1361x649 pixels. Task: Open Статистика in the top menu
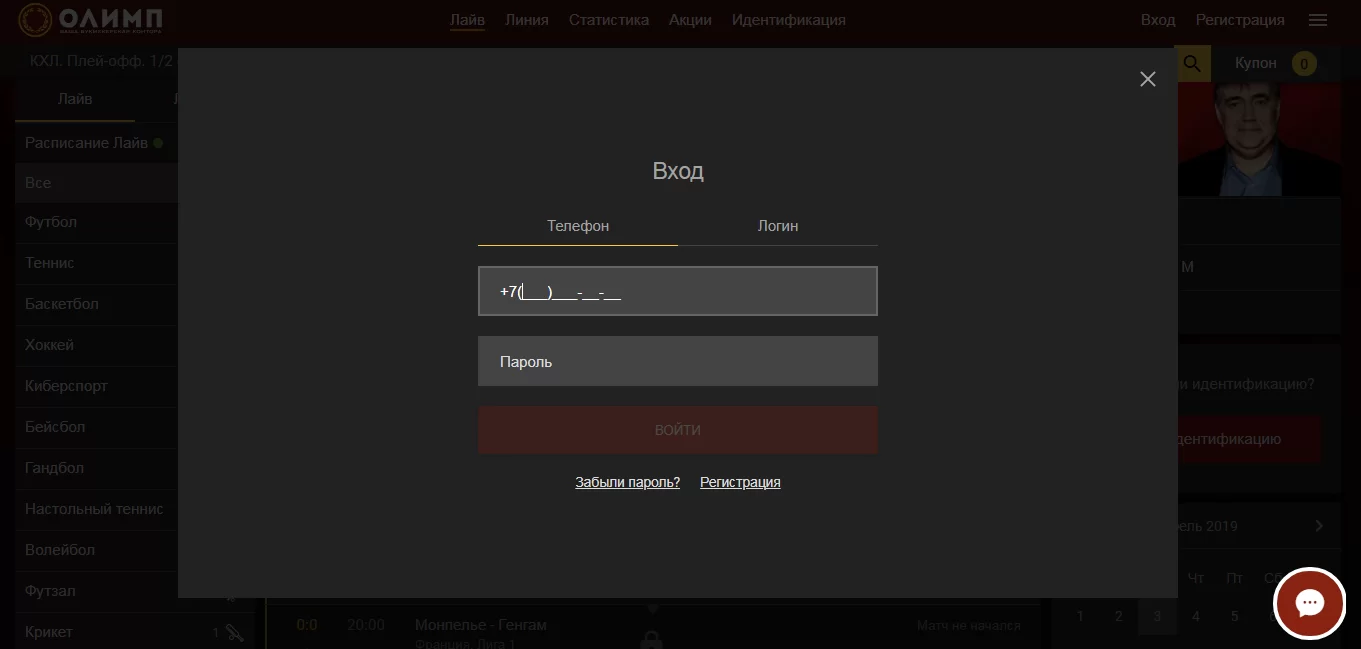pyautogui.click(x=608, y=20)
